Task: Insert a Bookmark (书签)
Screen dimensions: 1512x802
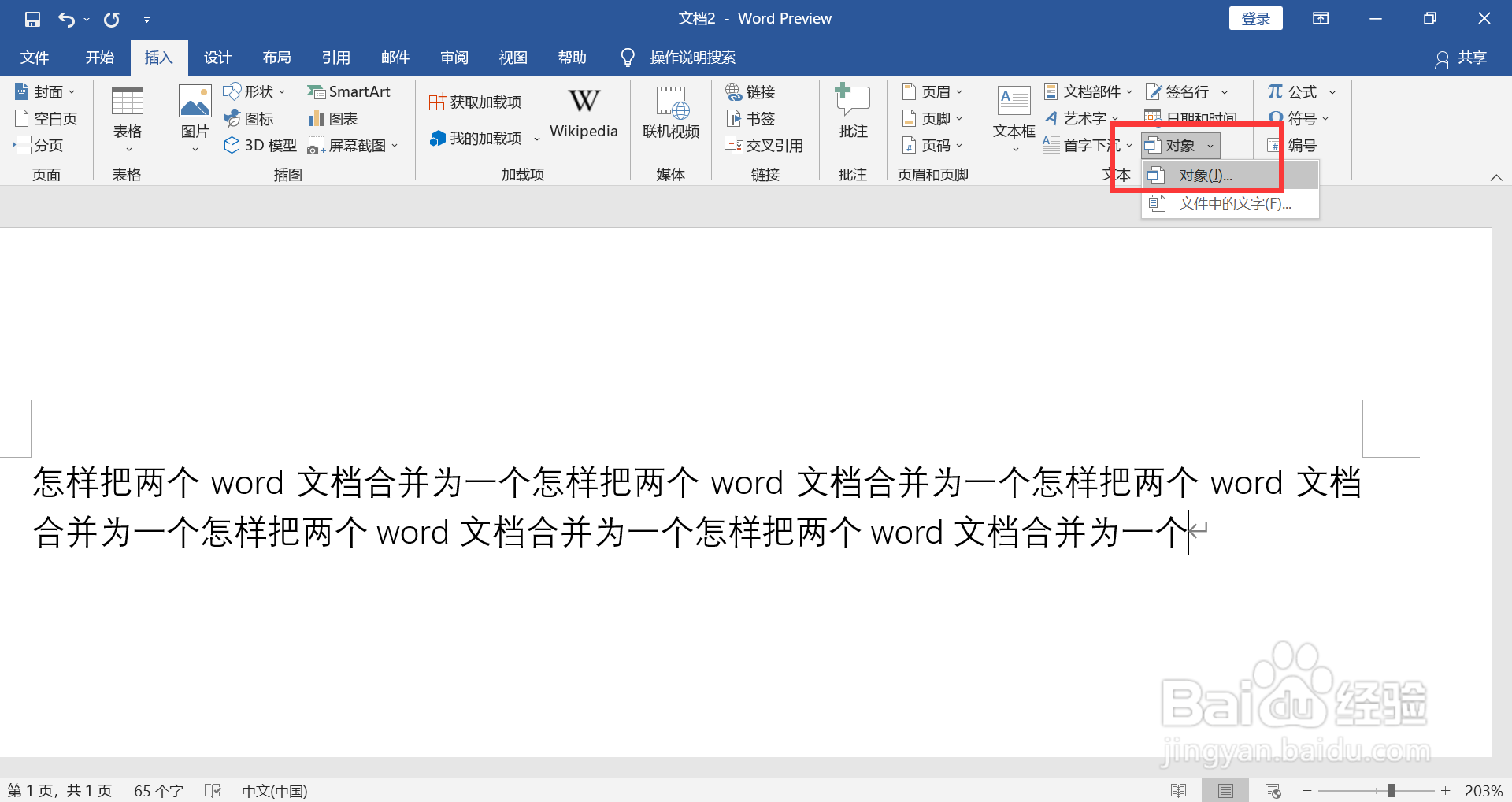Action: point(750,119)
